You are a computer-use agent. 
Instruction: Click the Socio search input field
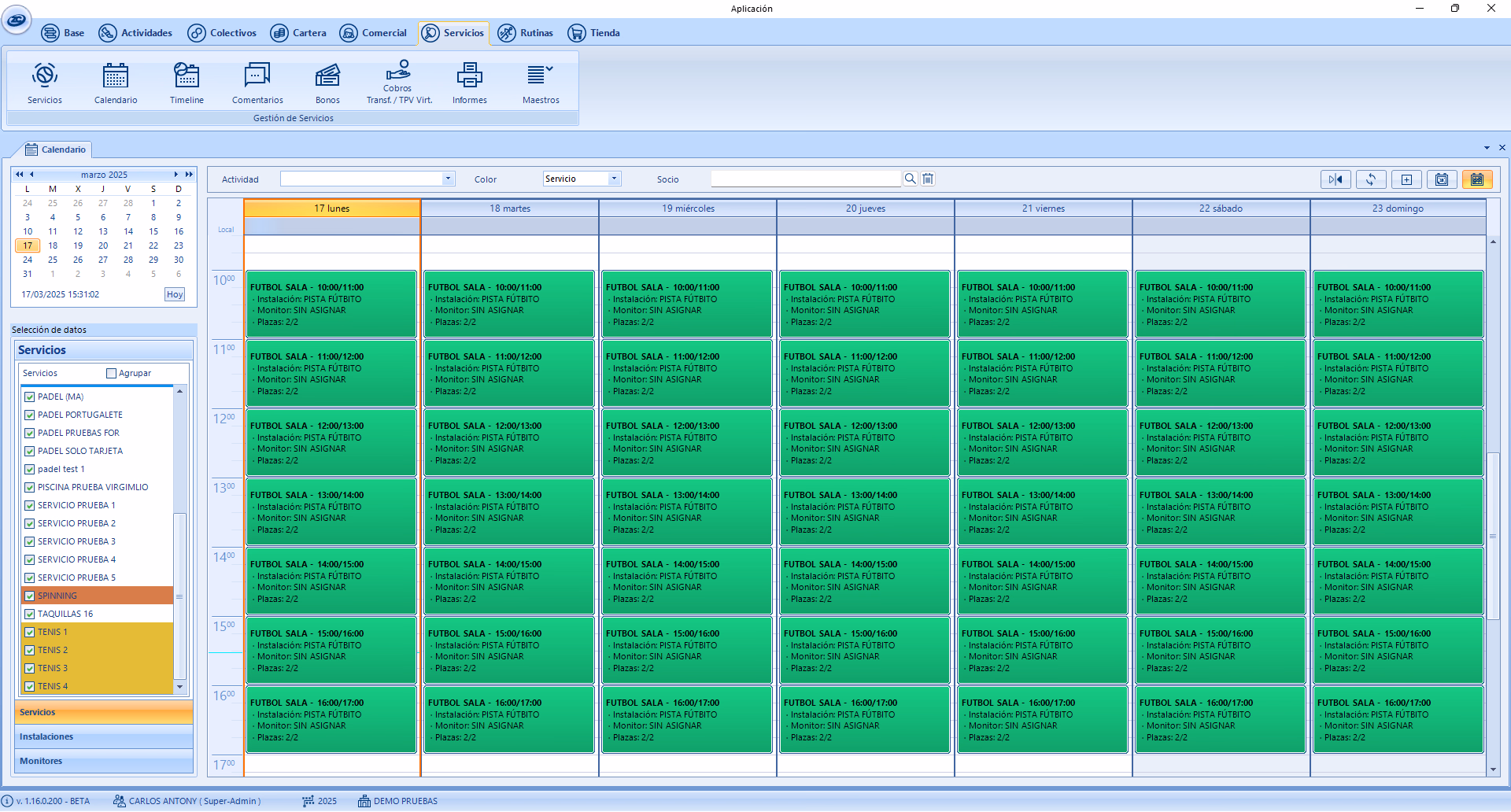(x=805, y=179)
